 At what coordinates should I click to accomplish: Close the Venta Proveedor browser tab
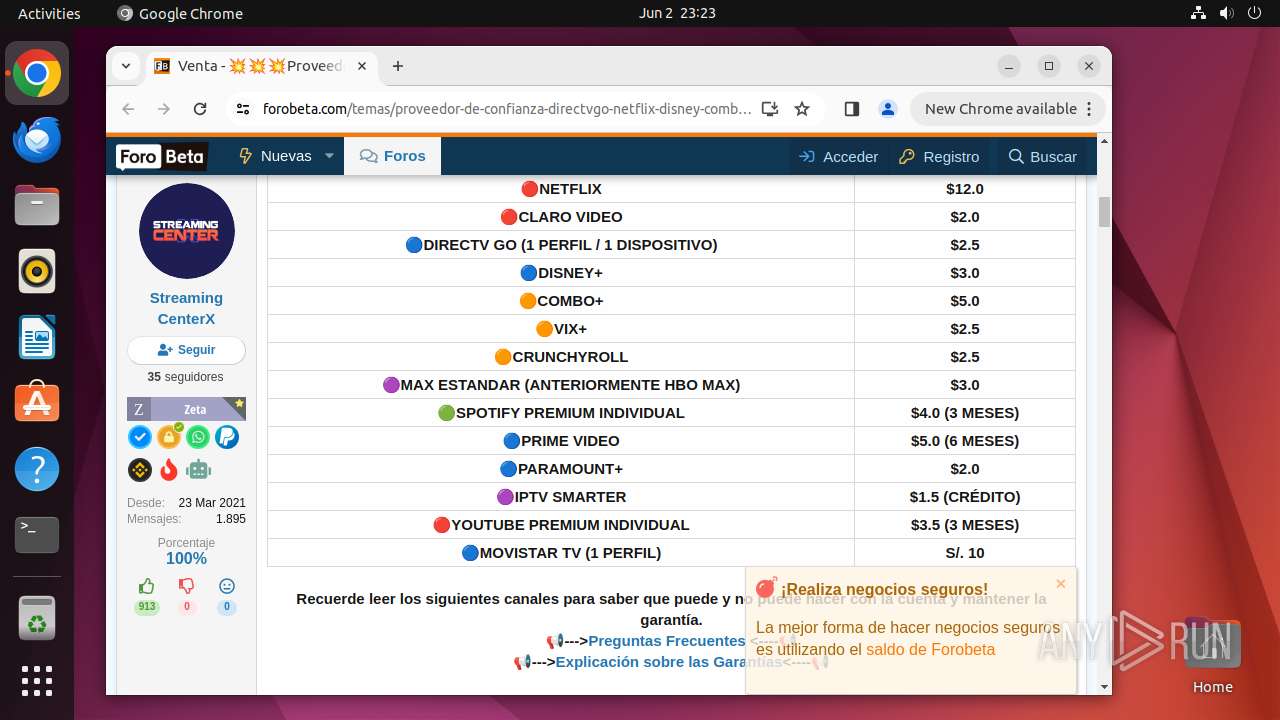pos(362,66)
